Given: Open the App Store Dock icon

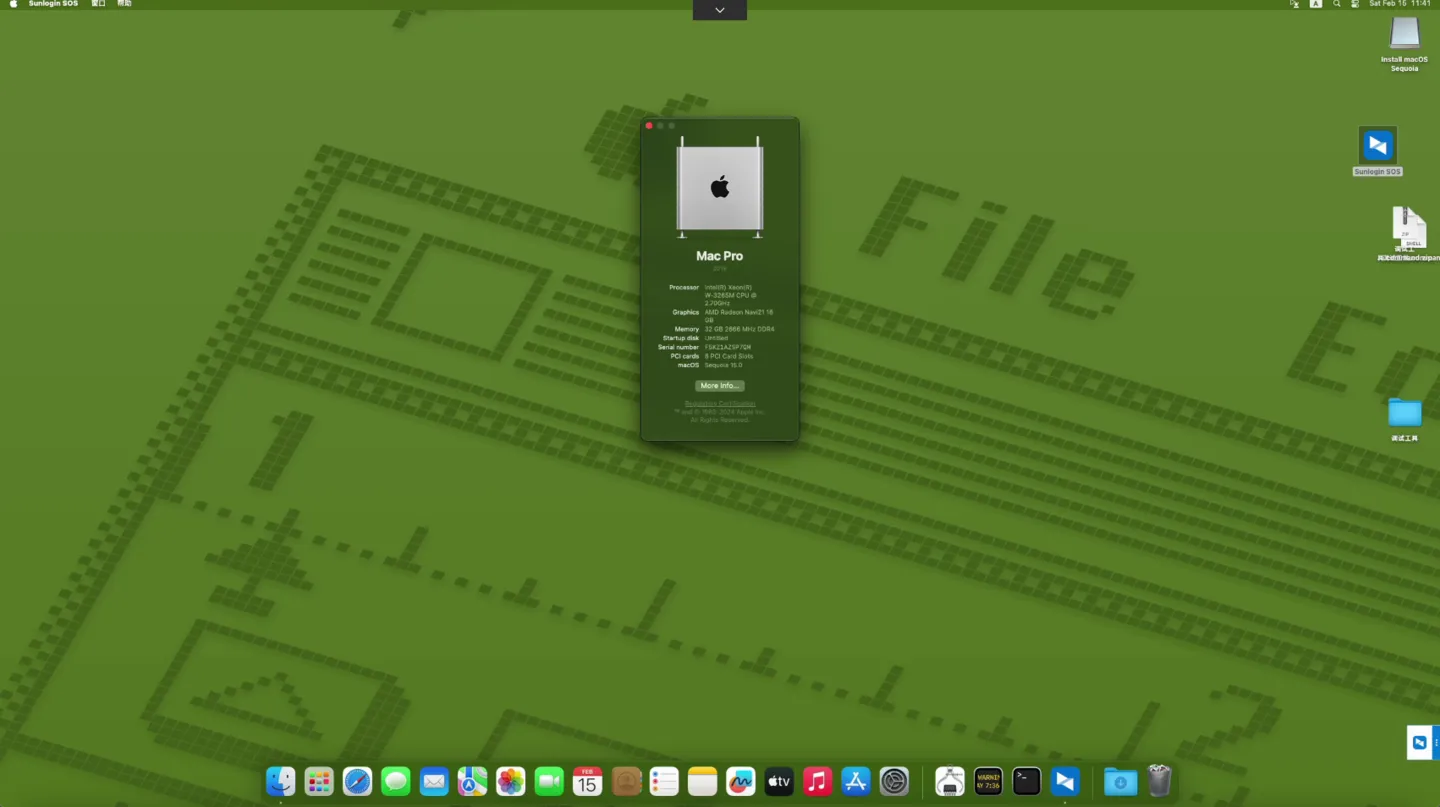Looking at the screenshot, I should (856, 781).
